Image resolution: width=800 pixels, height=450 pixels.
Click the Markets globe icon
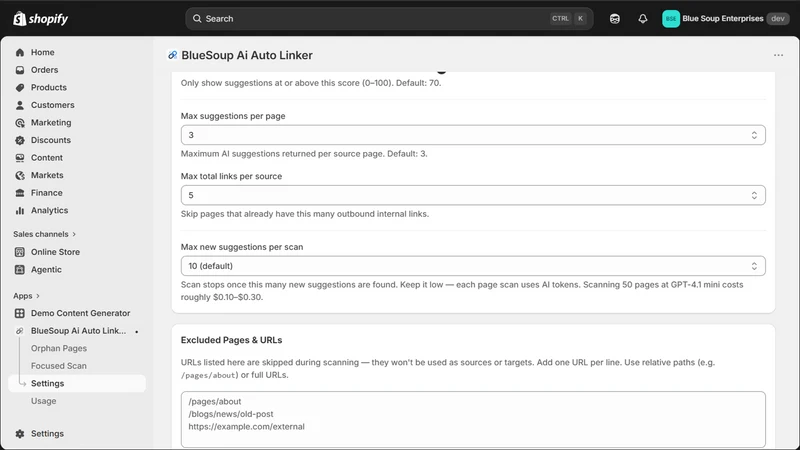coord(20,176)
